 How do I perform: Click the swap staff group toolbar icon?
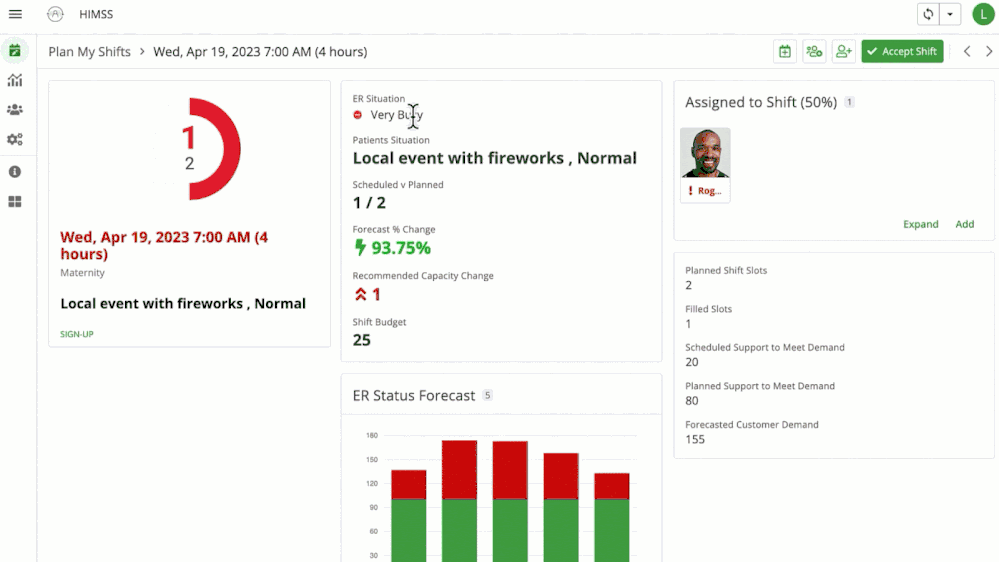tap(814, 52)
